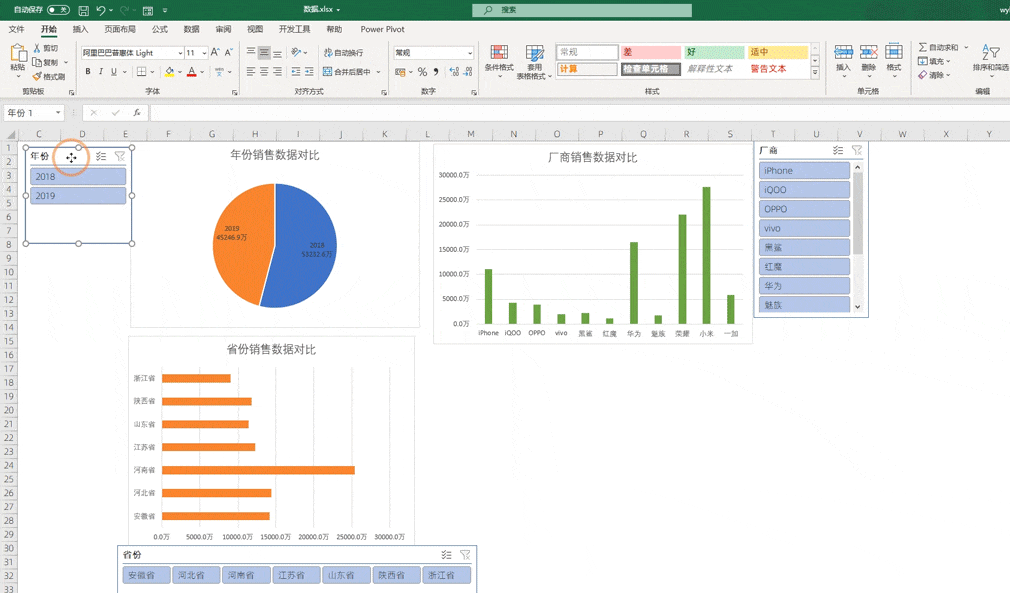Open the Name Box dropdown arrow
This screenshot has height=593, width=1010.
[x=58, y=113]
